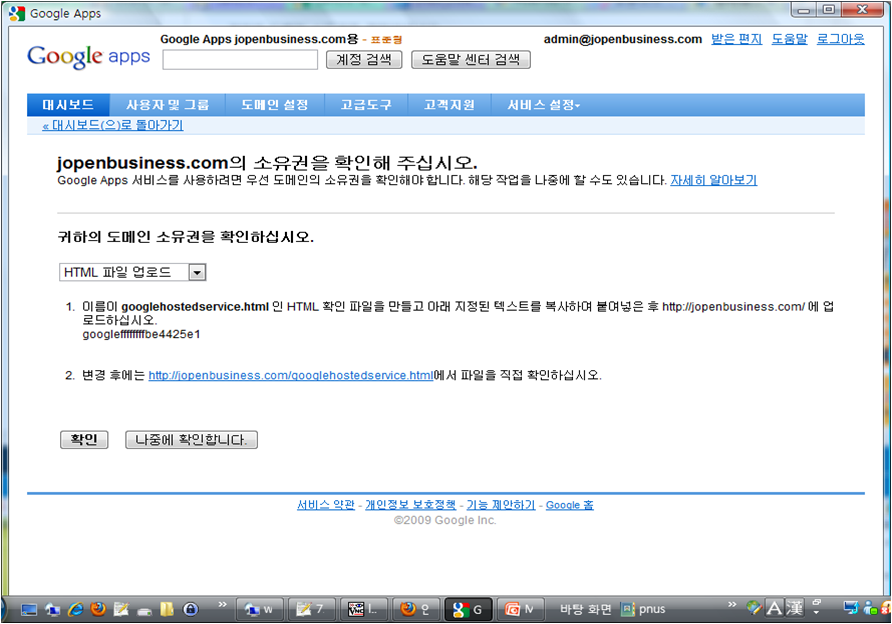This screenshot has width=892, height=624.
Task: Click the 계정 검색 button
Action: coord(364,60)
